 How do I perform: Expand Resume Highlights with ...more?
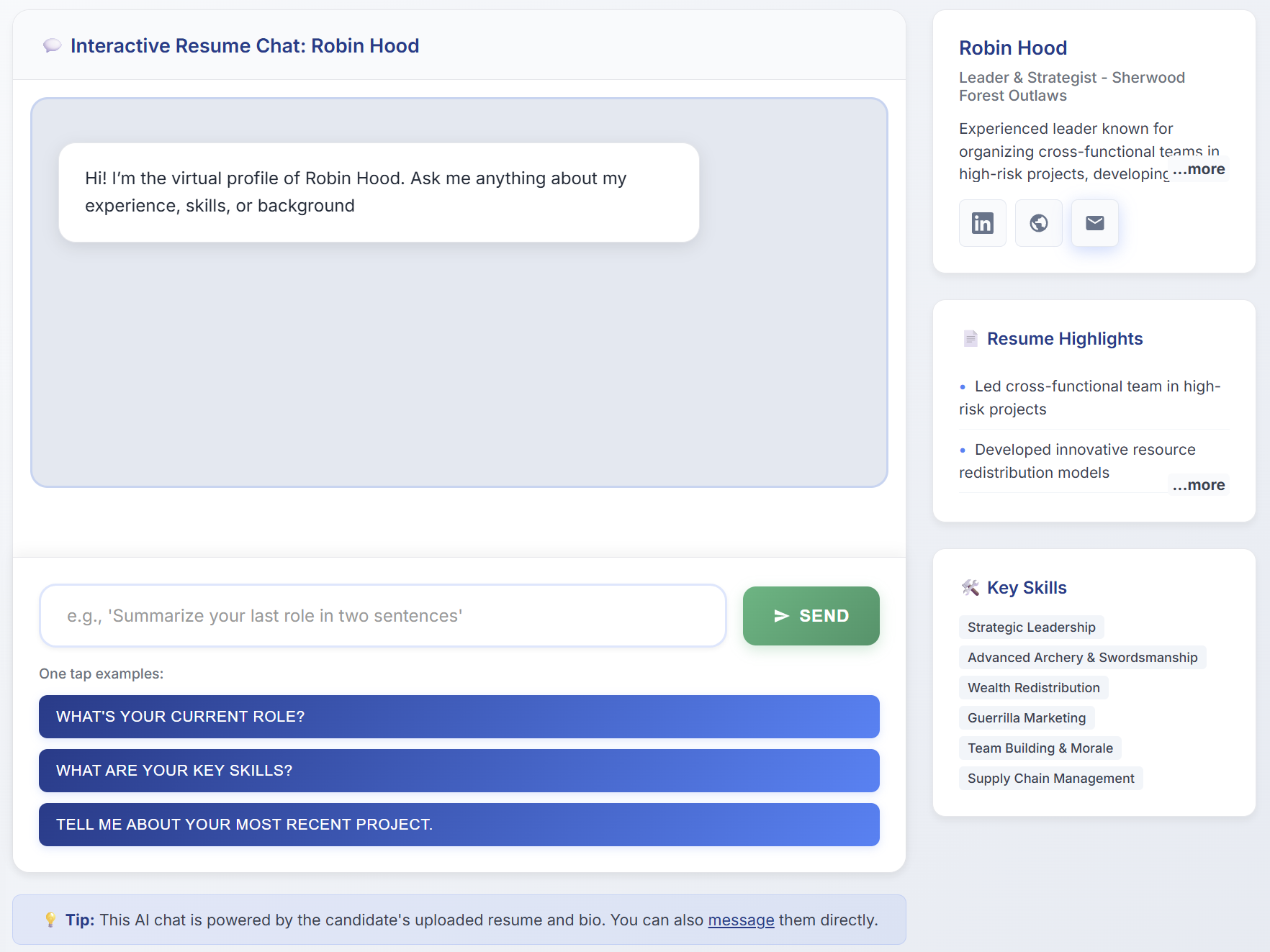tap(1199, 485)
